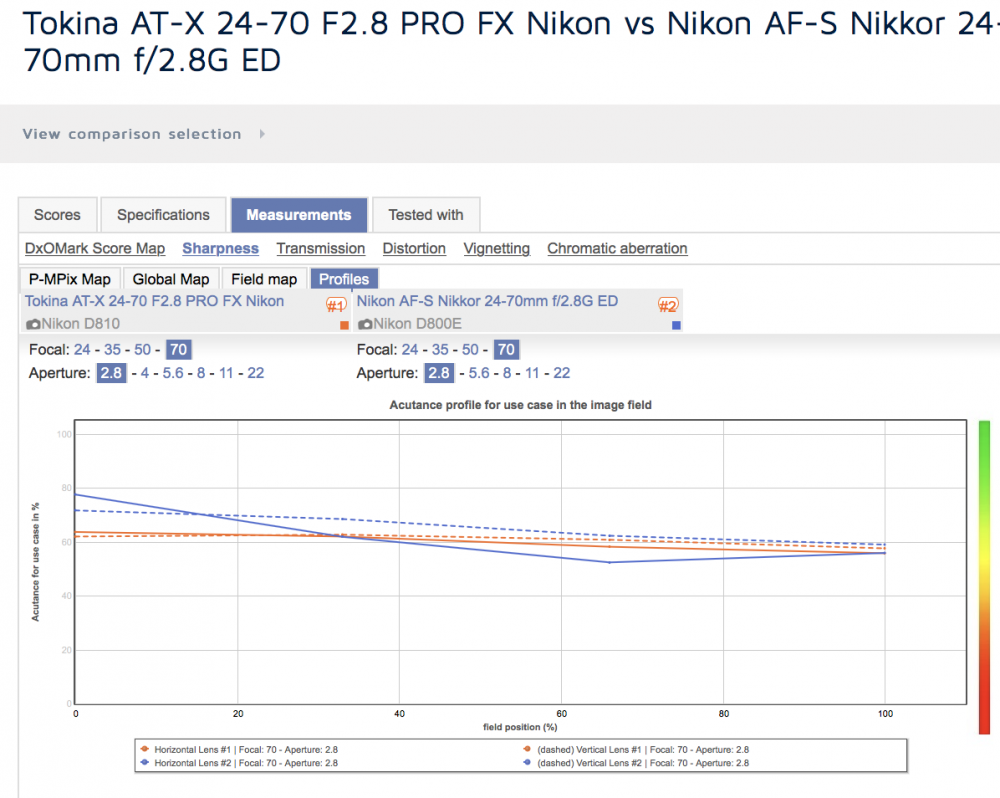The image size is (1000, 798).
Task: Choose focal length 50 for the Tokina lens
Action: coord(142,350)
